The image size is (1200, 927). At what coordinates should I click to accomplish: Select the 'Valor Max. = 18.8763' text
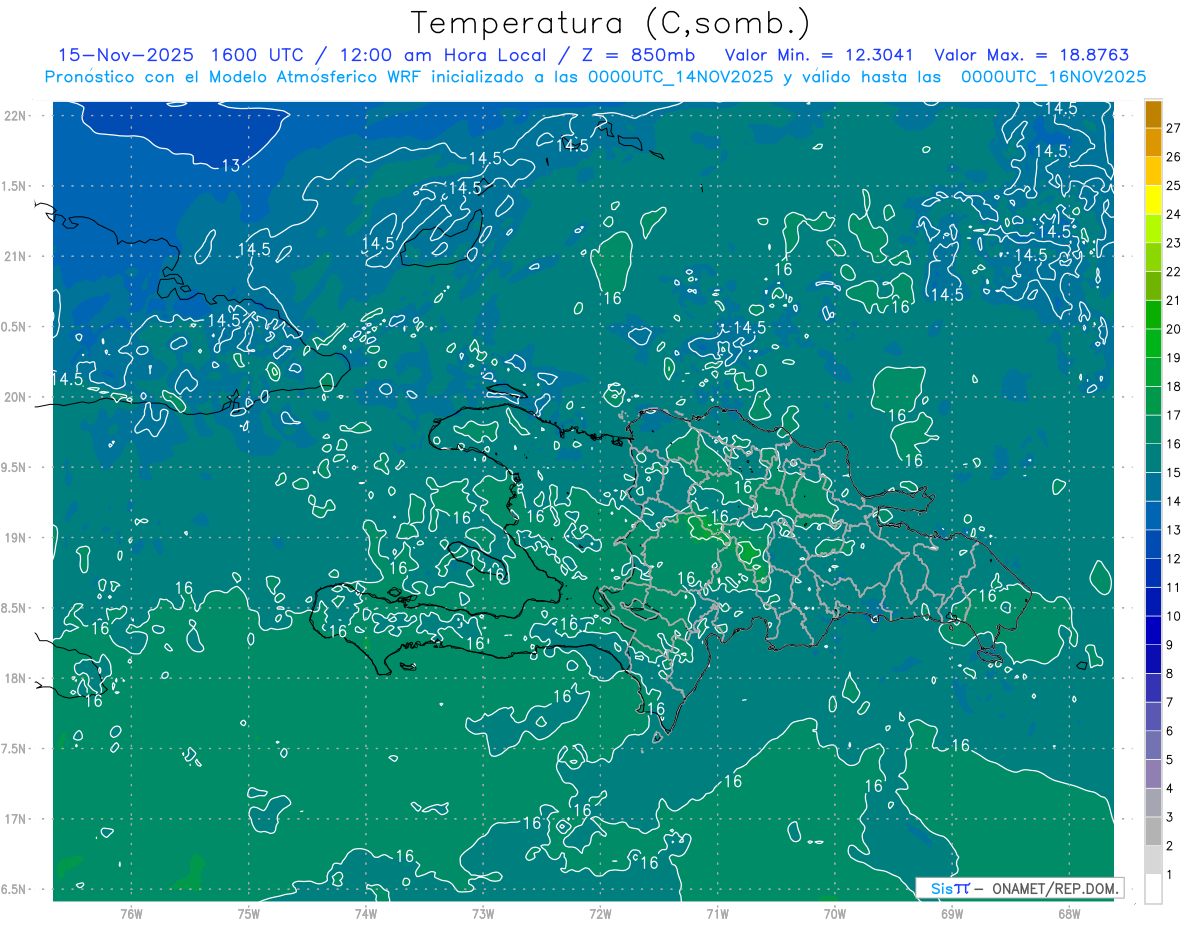[x=1032, y=55]
